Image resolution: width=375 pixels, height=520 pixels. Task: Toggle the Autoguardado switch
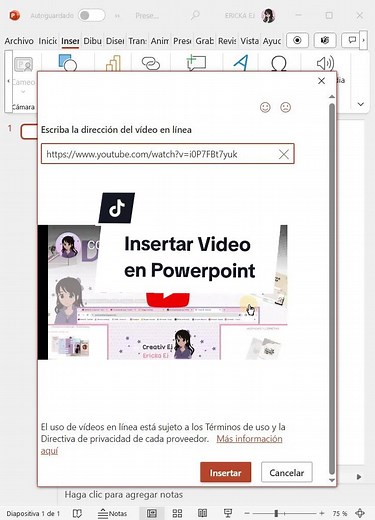point(91,15)
